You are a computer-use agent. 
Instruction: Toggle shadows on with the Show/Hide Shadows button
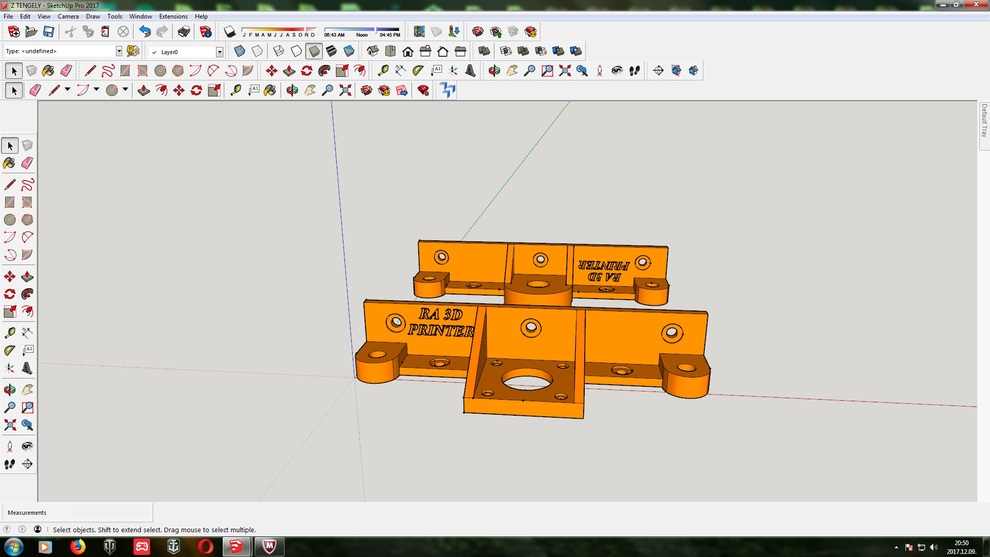(x=230, y=32)
